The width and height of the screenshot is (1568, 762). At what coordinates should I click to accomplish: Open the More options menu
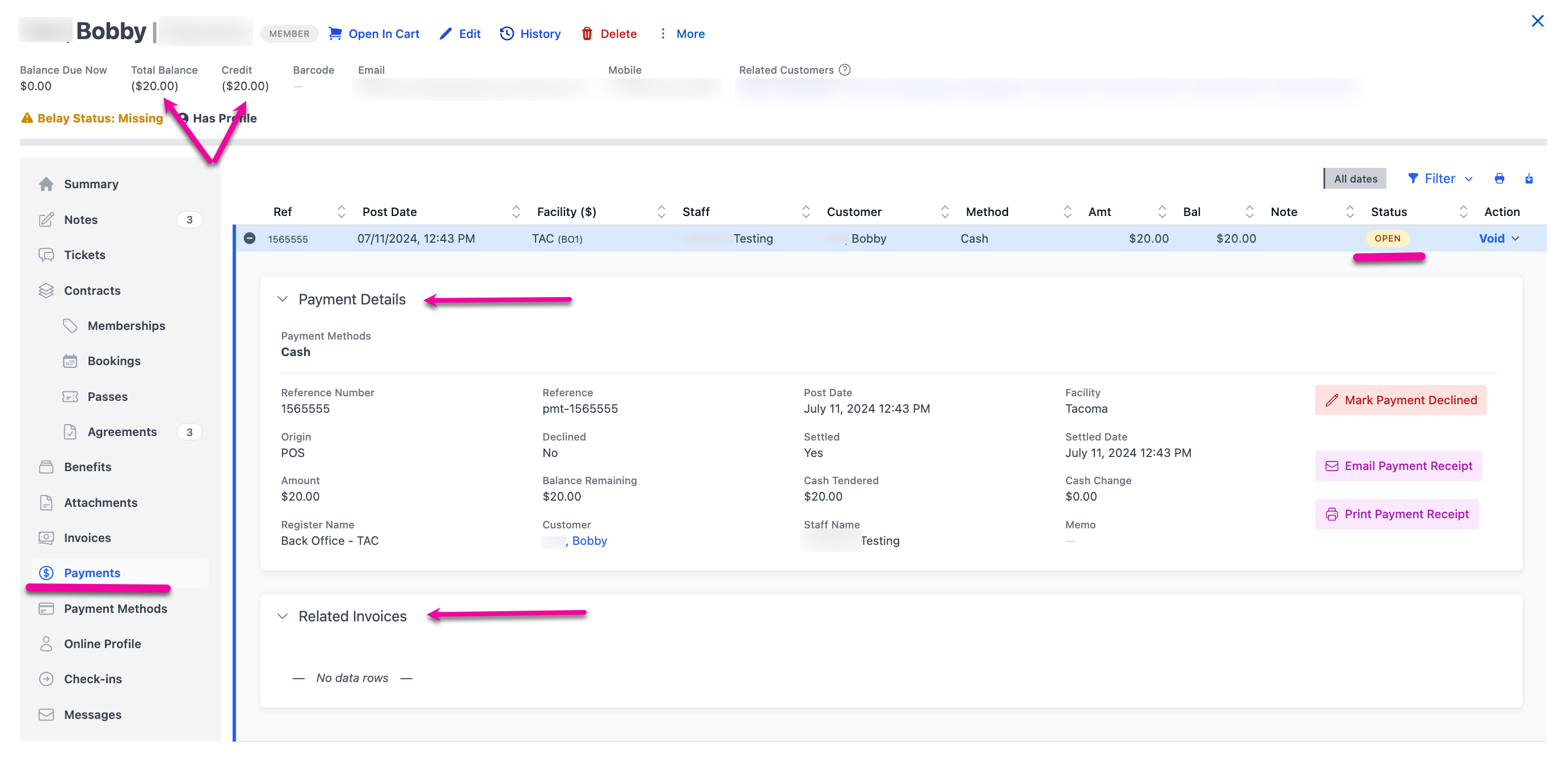pos(681,33)
